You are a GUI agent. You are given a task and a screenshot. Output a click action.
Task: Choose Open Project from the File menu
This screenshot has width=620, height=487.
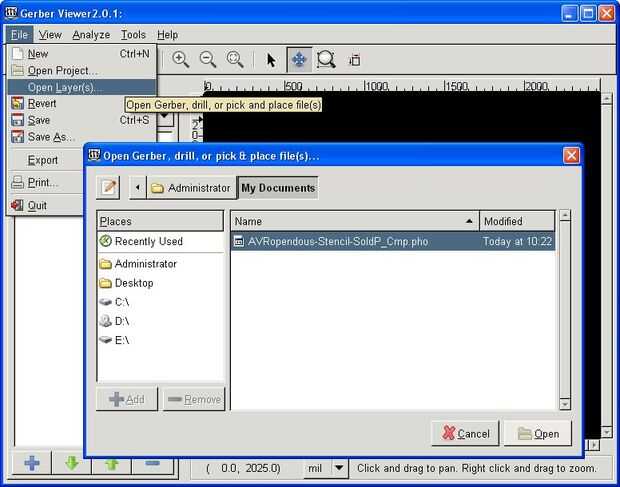coord(82,71)
